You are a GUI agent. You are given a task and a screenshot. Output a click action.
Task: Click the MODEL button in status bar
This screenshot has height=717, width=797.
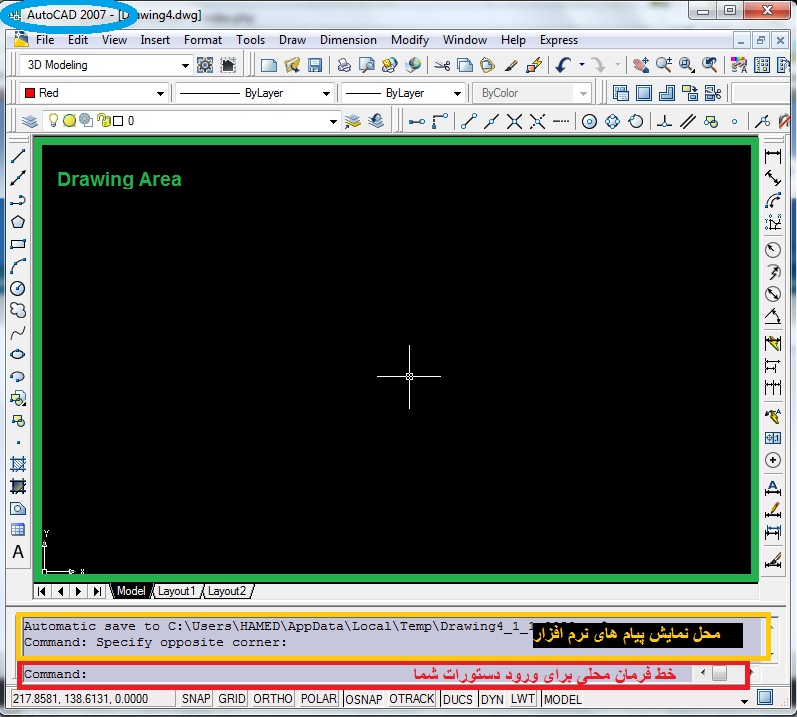pyautogui.click(x=562, y=699)
